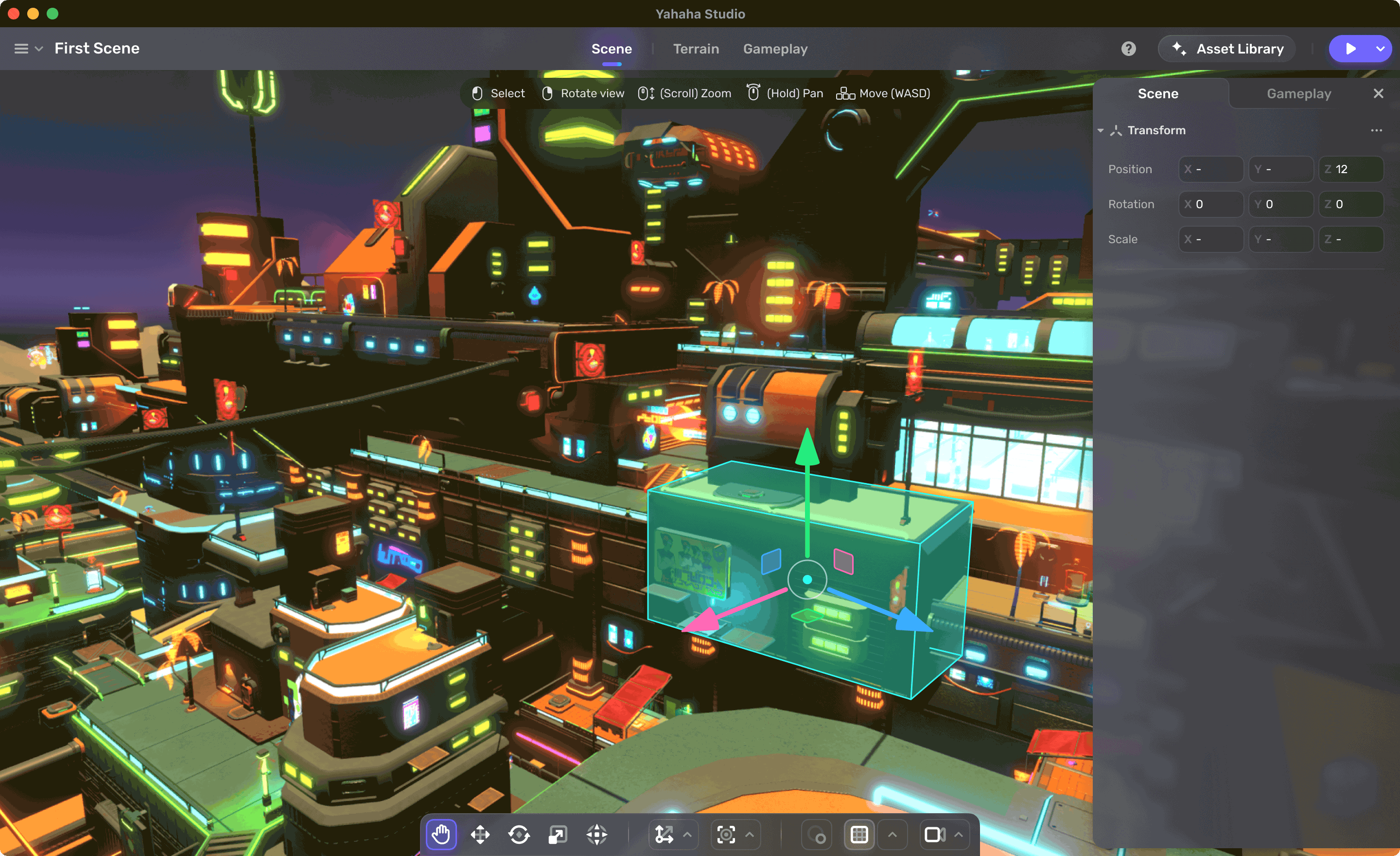Open the hamburger menu dropdown
This screenshot has width=1400, height=856.
(28, 49)
